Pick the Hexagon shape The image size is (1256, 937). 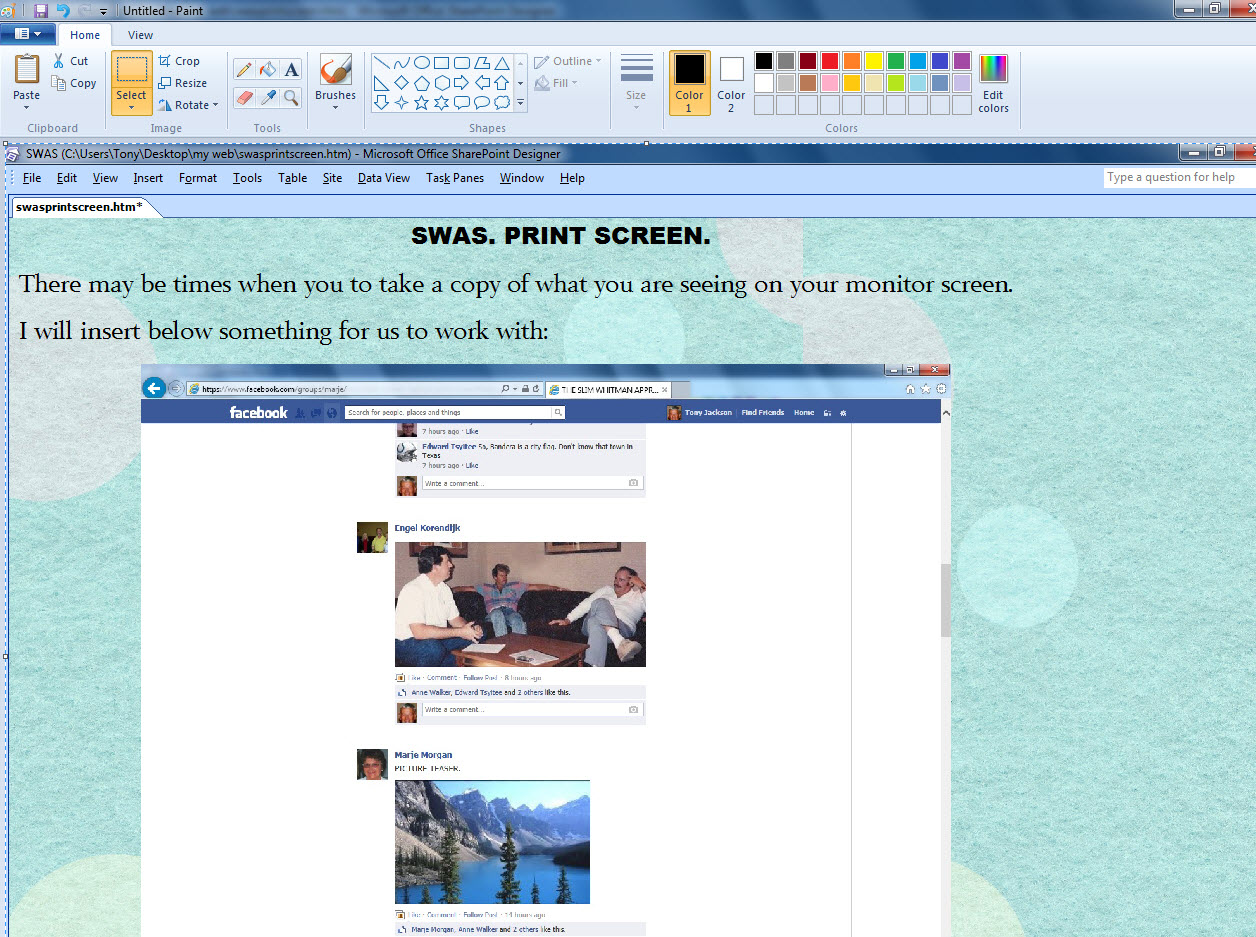point(441,83)
